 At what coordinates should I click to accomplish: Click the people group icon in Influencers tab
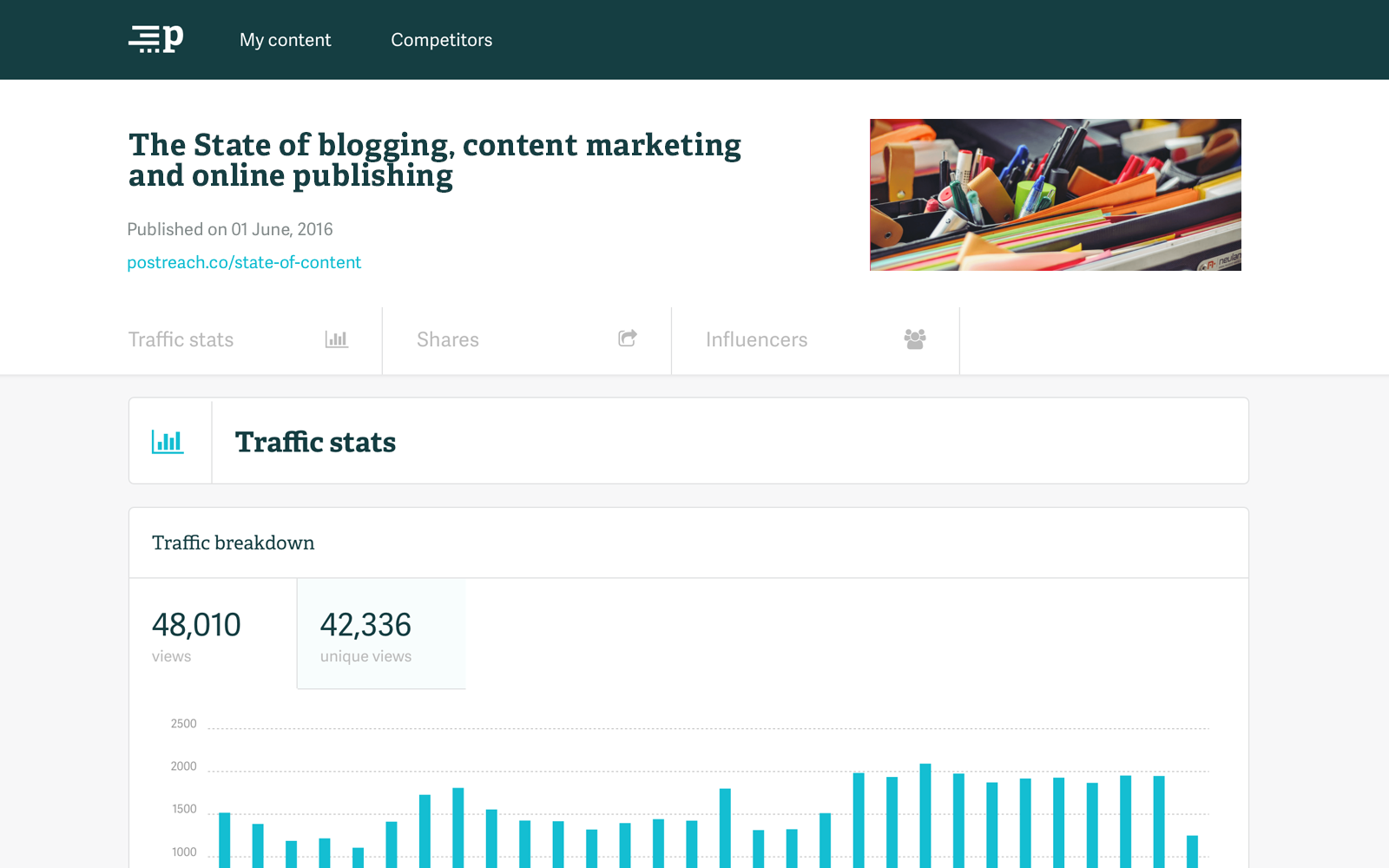(x=915, y=339)
